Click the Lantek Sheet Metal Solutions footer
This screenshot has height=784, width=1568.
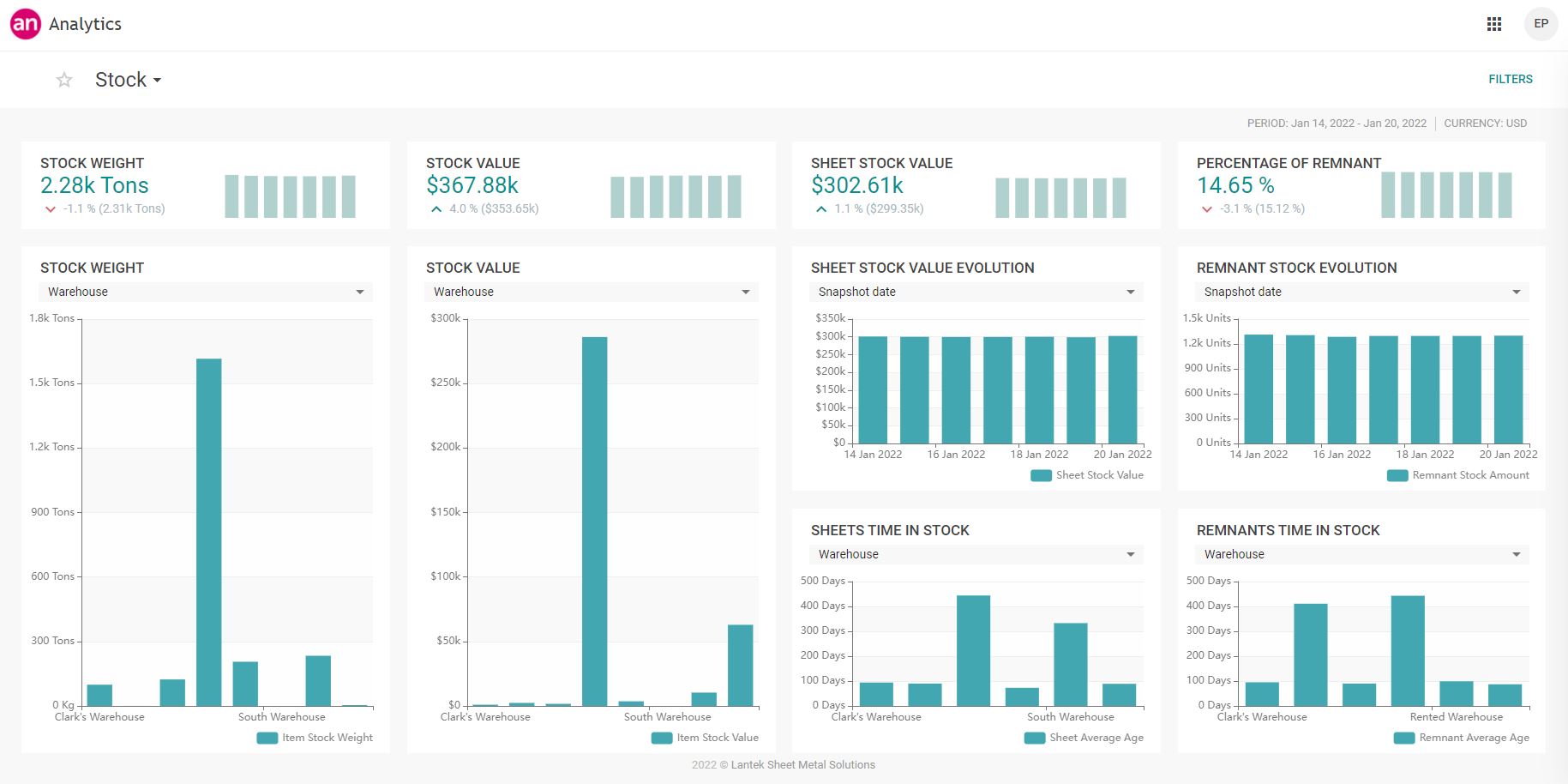784,765
